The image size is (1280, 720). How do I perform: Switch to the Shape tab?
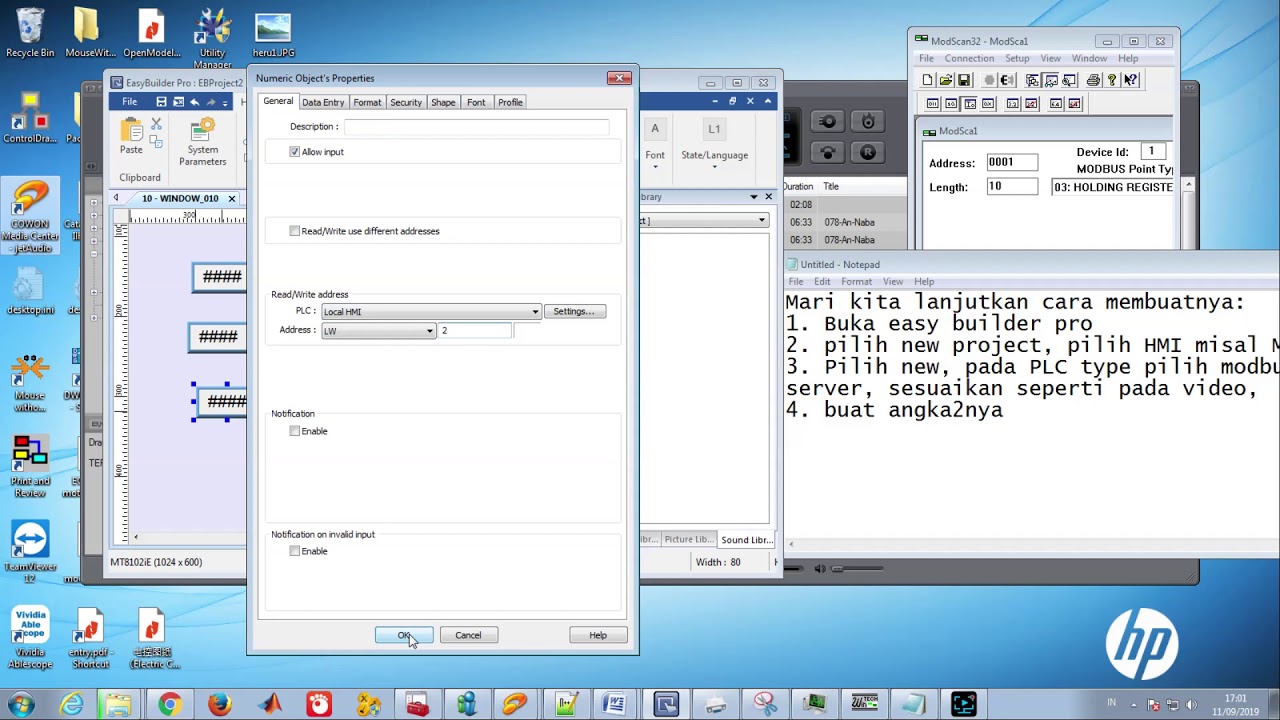tap(443, 102)
